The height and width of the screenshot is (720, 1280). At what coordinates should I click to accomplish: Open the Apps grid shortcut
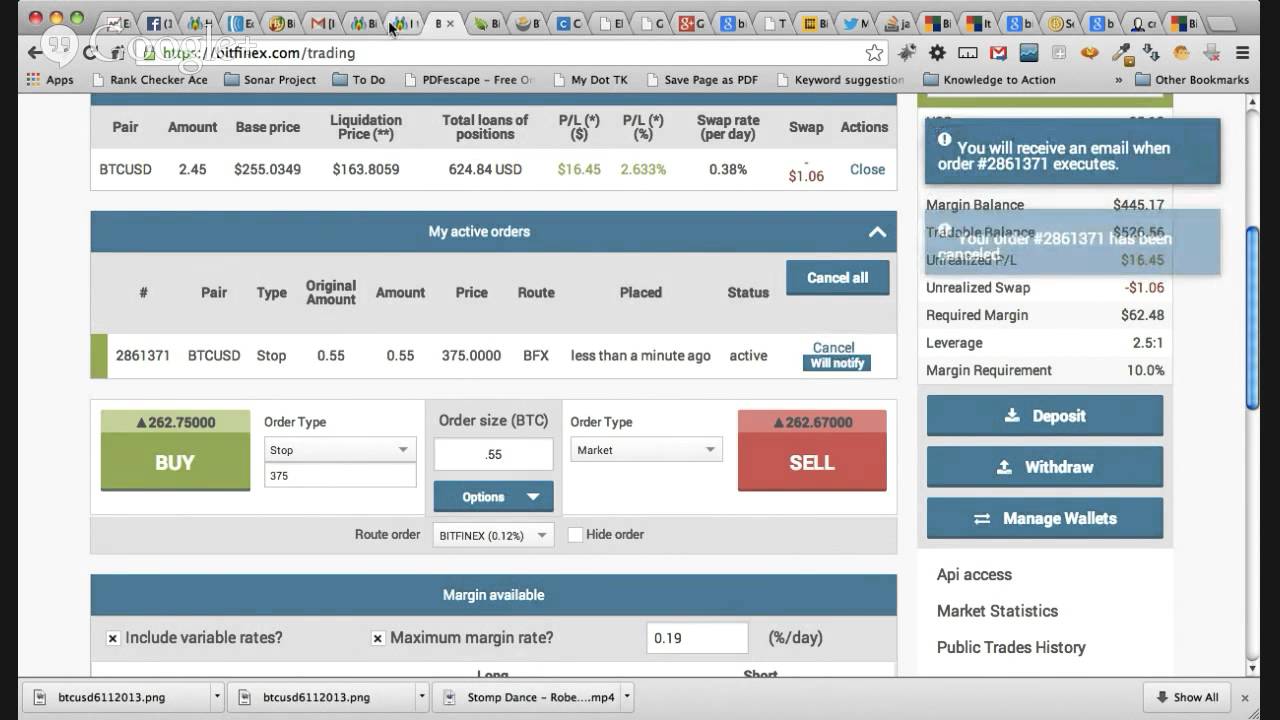pos(50,80)
